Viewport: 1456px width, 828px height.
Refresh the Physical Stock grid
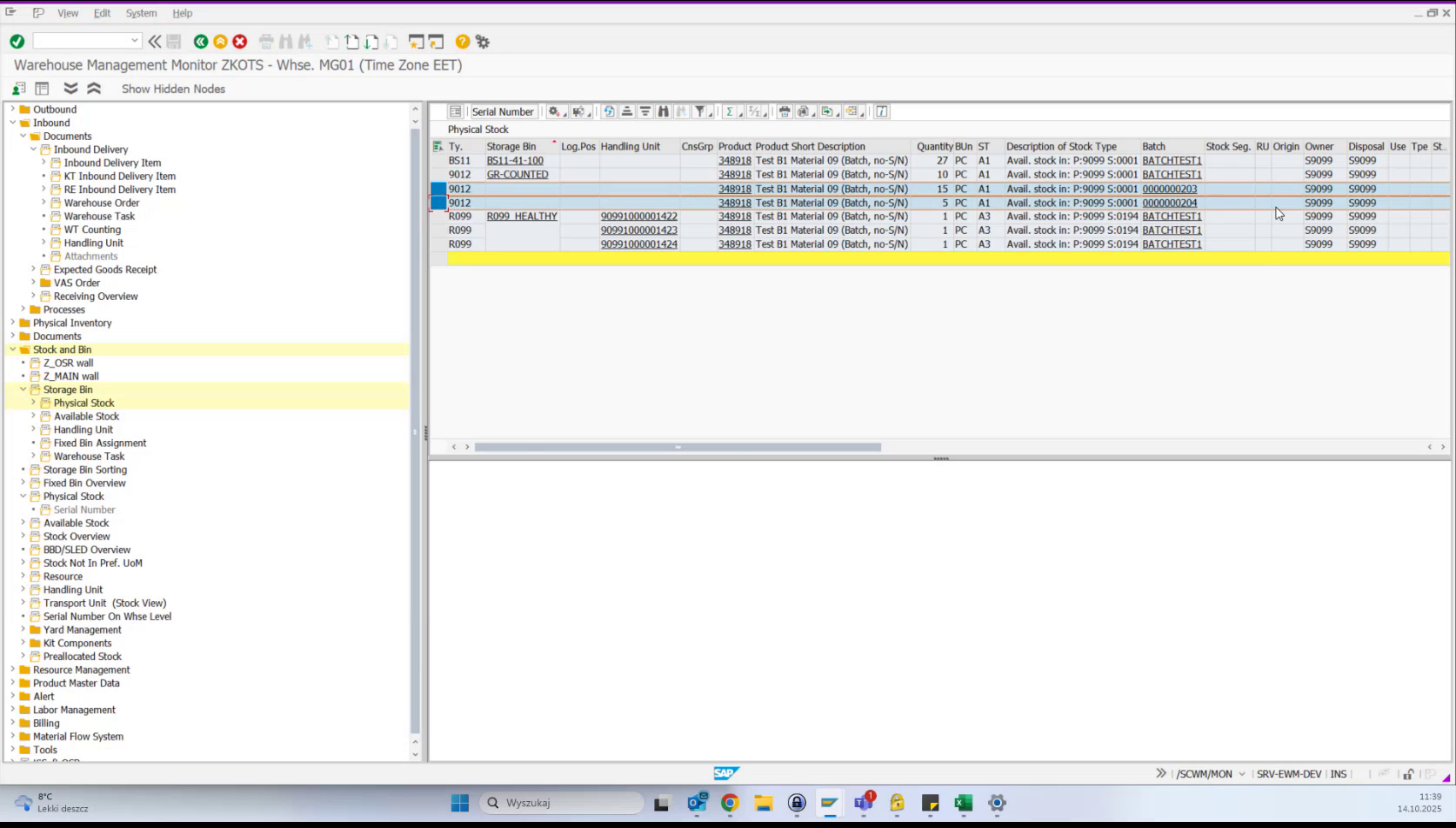[609, 111]
